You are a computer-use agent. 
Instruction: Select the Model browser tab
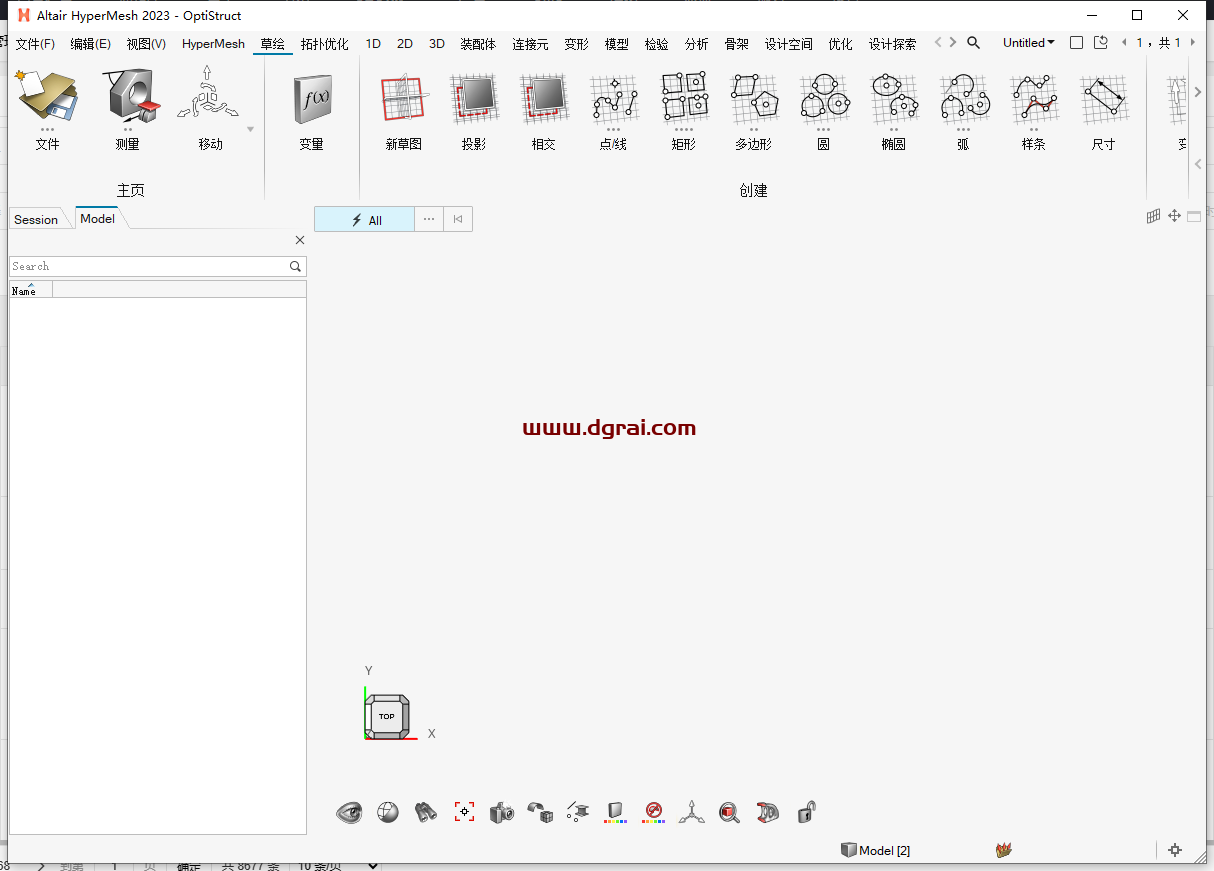(97, 218)
